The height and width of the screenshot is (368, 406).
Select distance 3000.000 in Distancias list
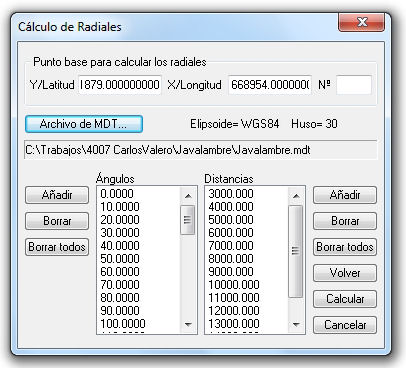click(247, 194)
